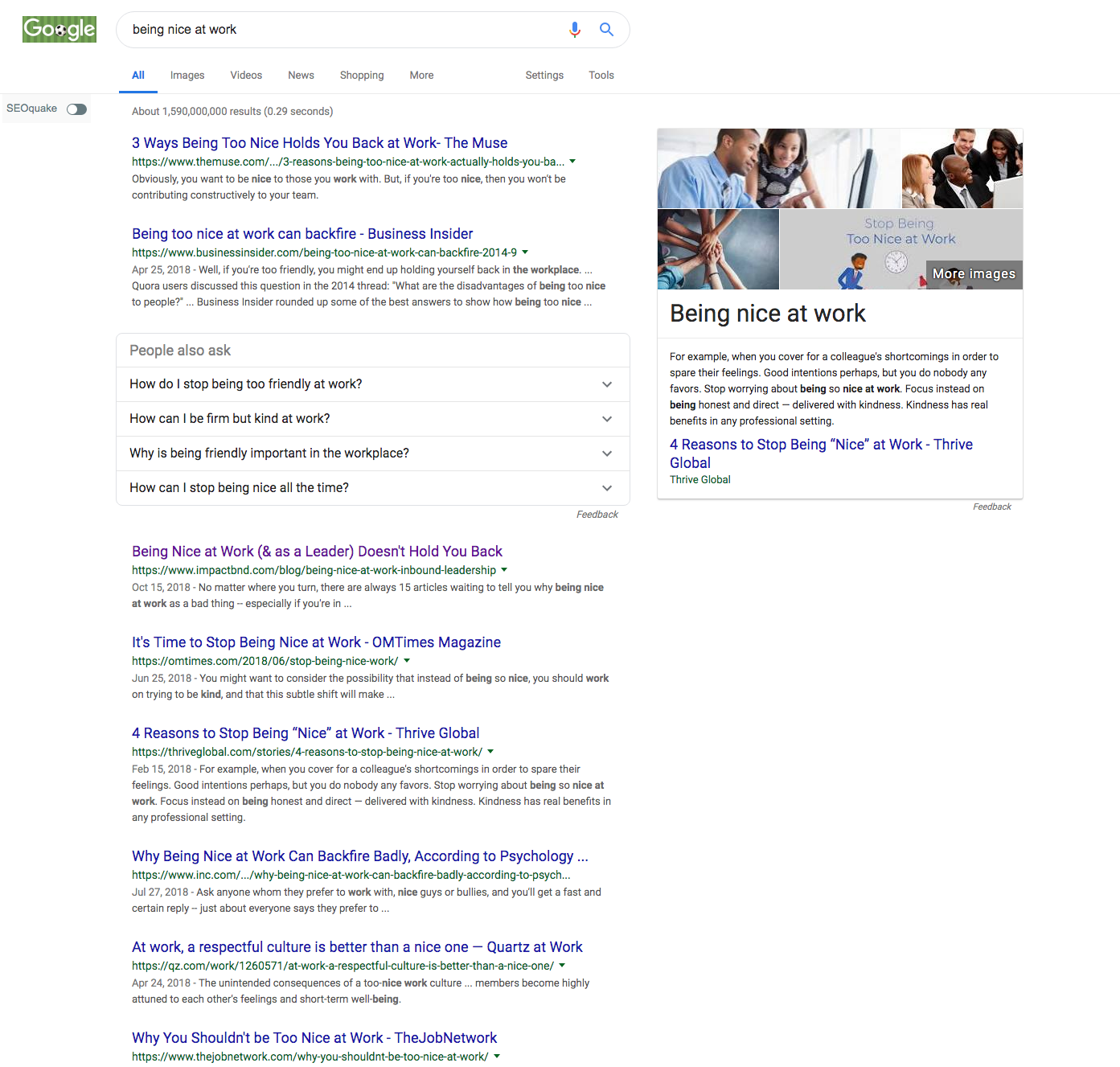Open The Muse result about being too nice
The image size is (1120, 1067).
[319, 143]
